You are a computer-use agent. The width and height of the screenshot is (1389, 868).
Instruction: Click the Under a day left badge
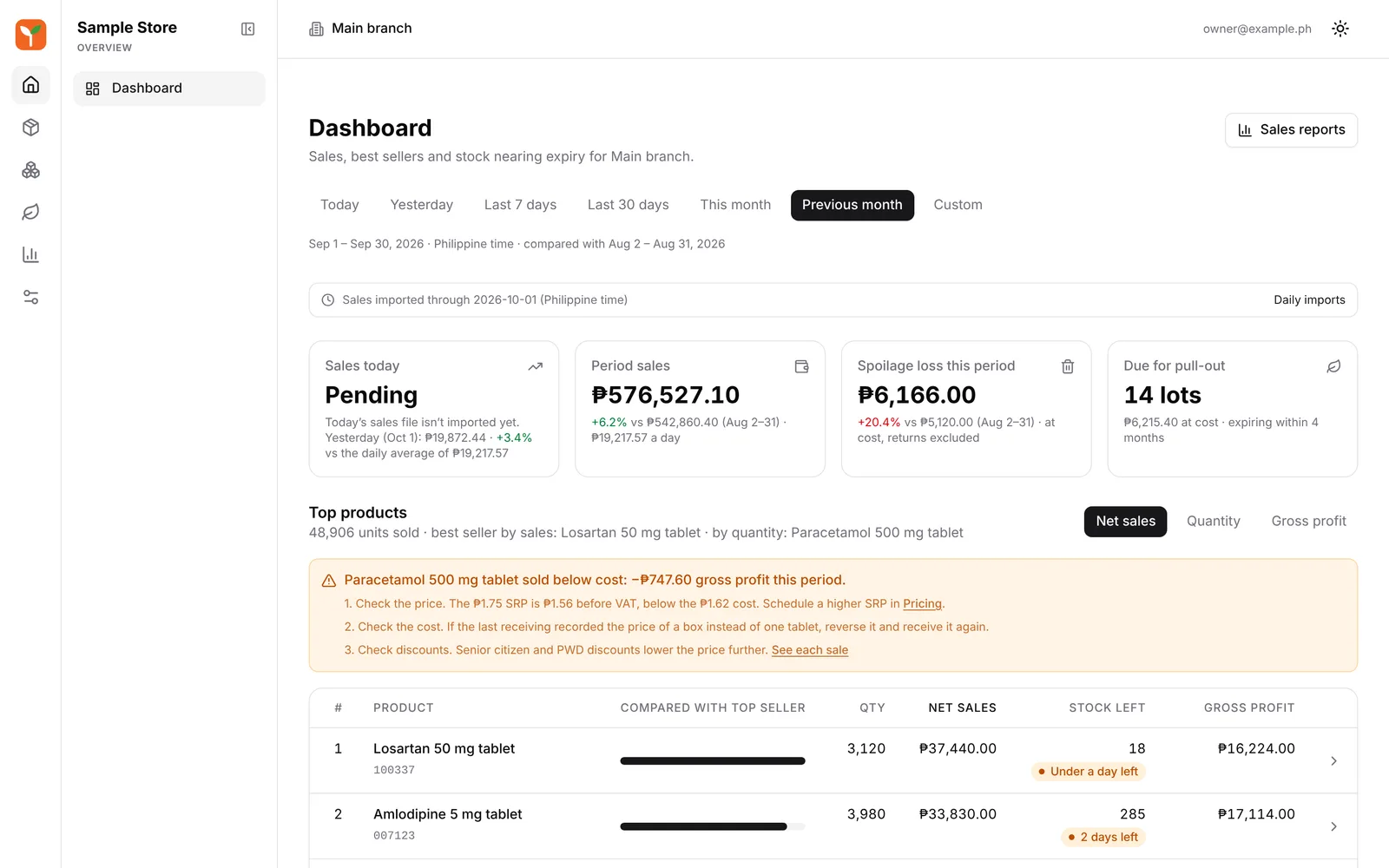coord(1089,772)
